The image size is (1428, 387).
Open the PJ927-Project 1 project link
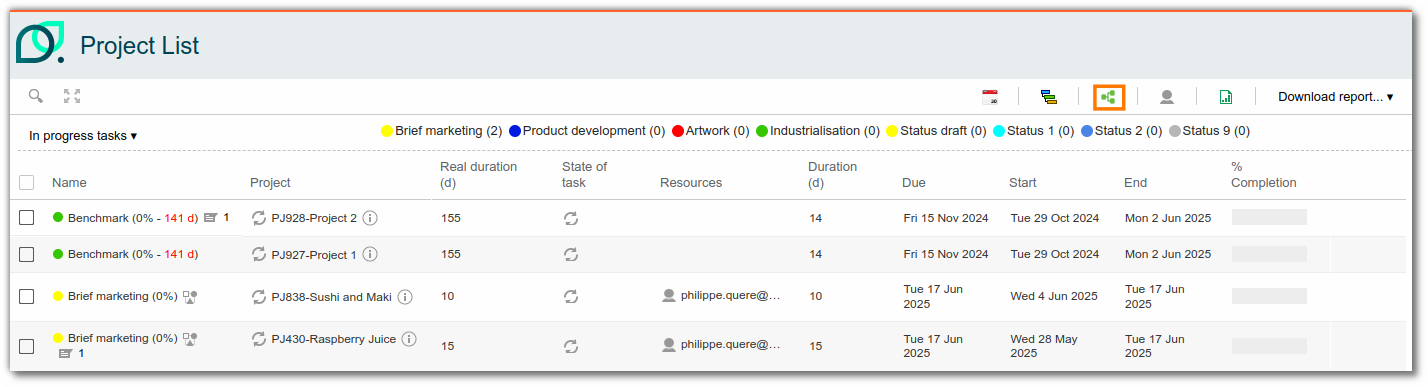coord(314,254)
